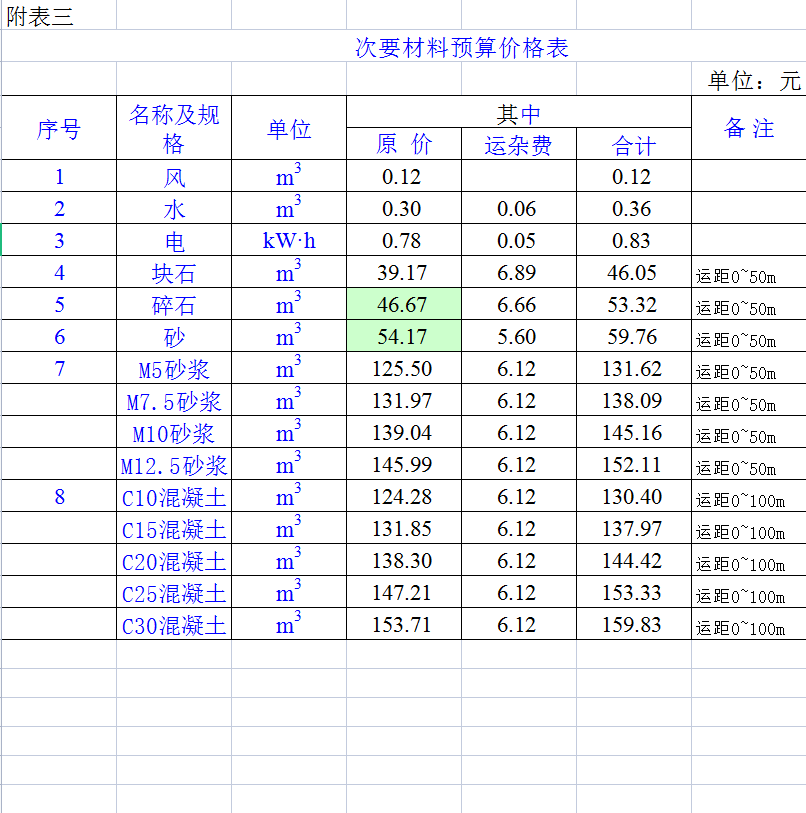Click 块石 total 46.05
Image resolution: width=806 pixels, height=813 pixels.
point(634,272)
